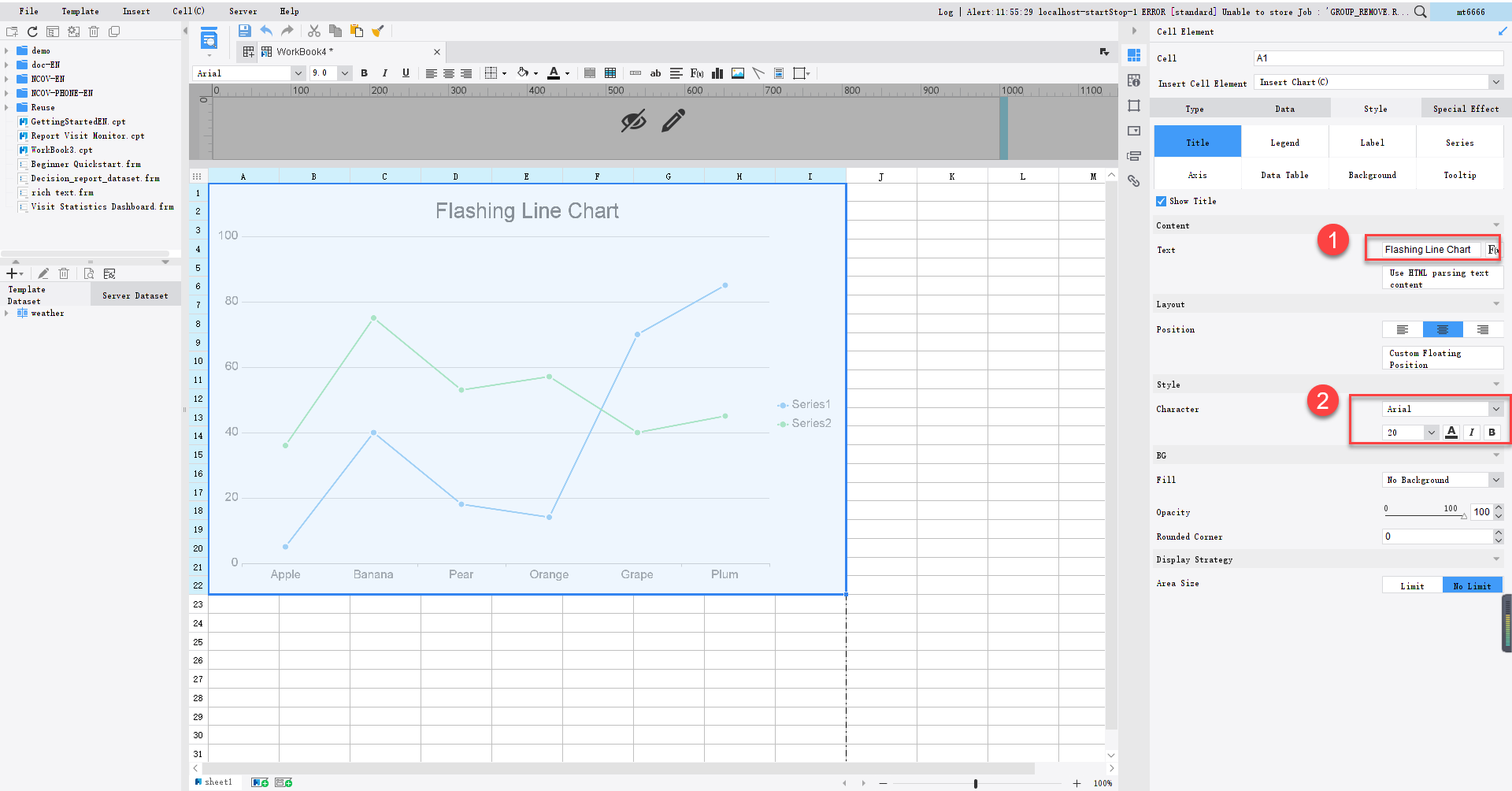Open the WorkBook3.cpt file in the file tree

[61, 150]
